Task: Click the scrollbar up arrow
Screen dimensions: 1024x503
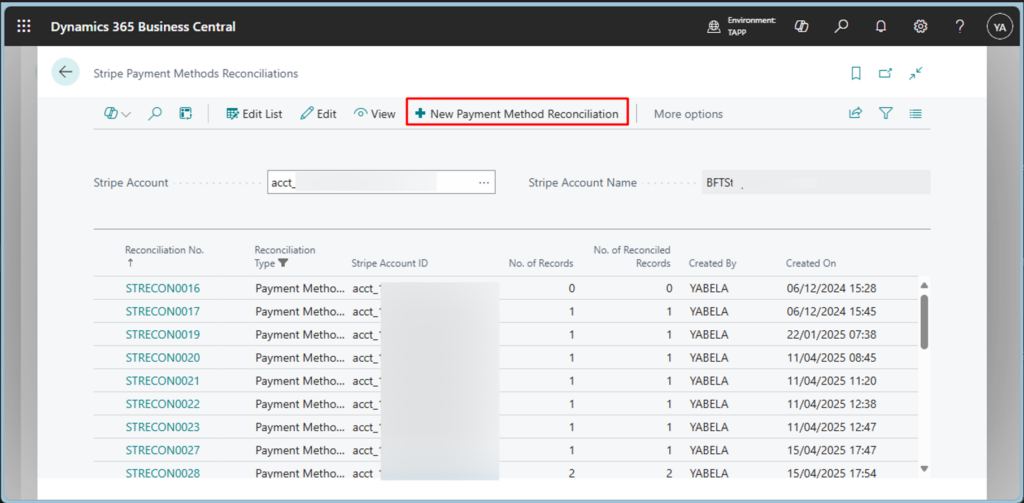Action: point(923,285)
